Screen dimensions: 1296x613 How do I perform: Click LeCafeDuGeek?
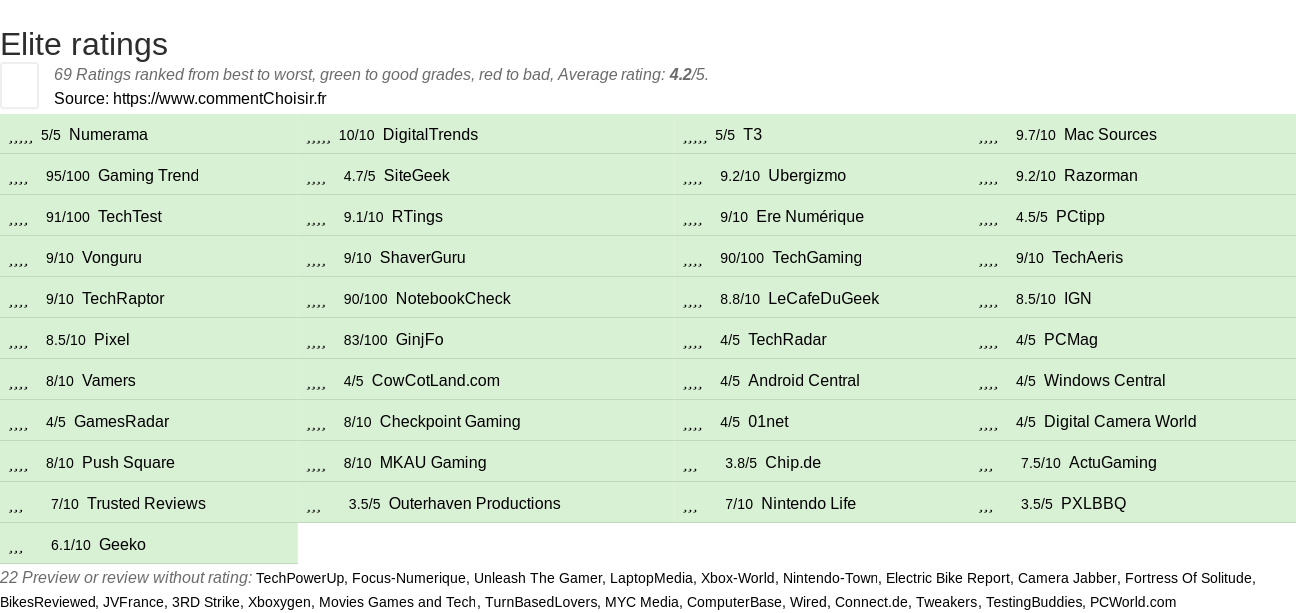point(823,298)
